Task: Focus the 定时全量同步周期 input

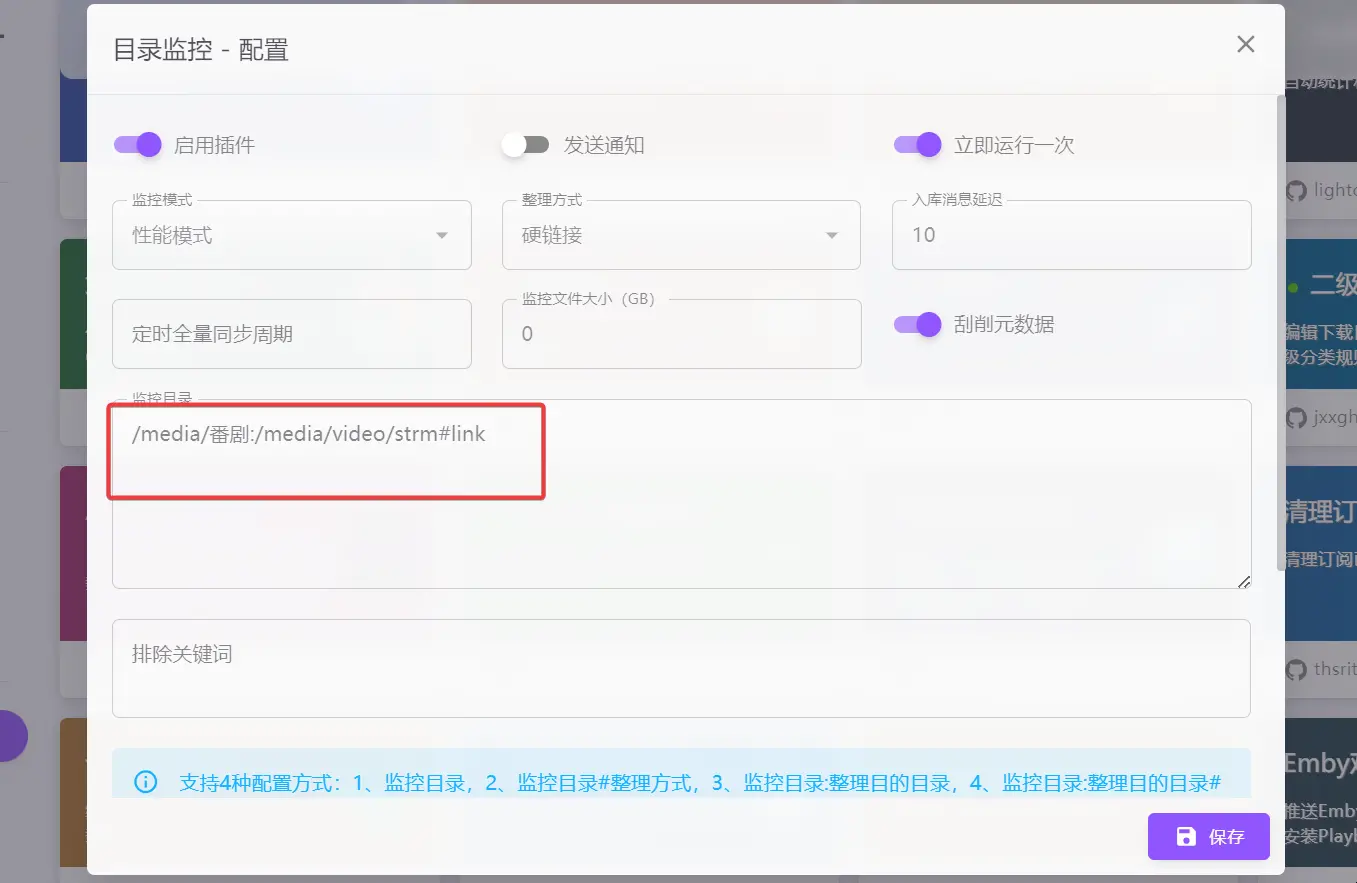Action: click(x=291, y=334)
